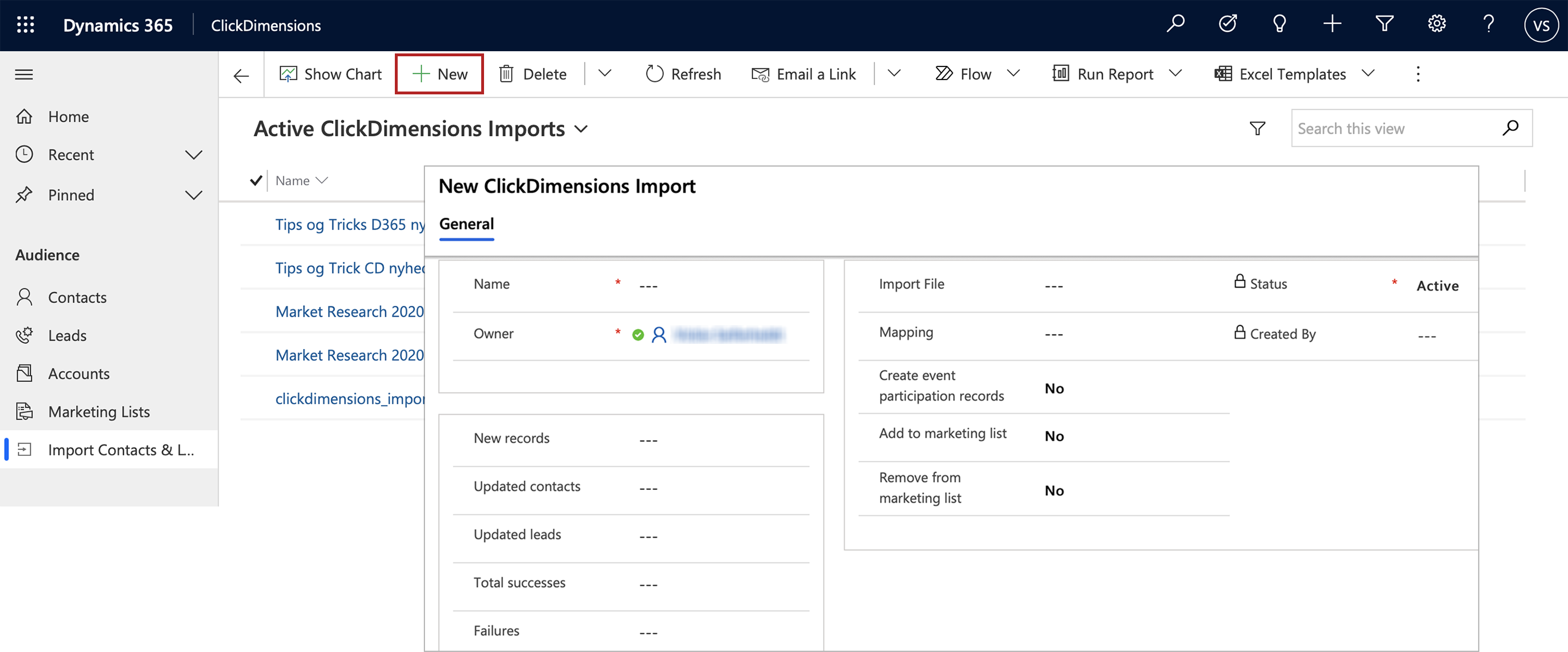Open Marketing Lists in the sidebar
This screenshot has width=1568, height=652.
coord(99,412)
